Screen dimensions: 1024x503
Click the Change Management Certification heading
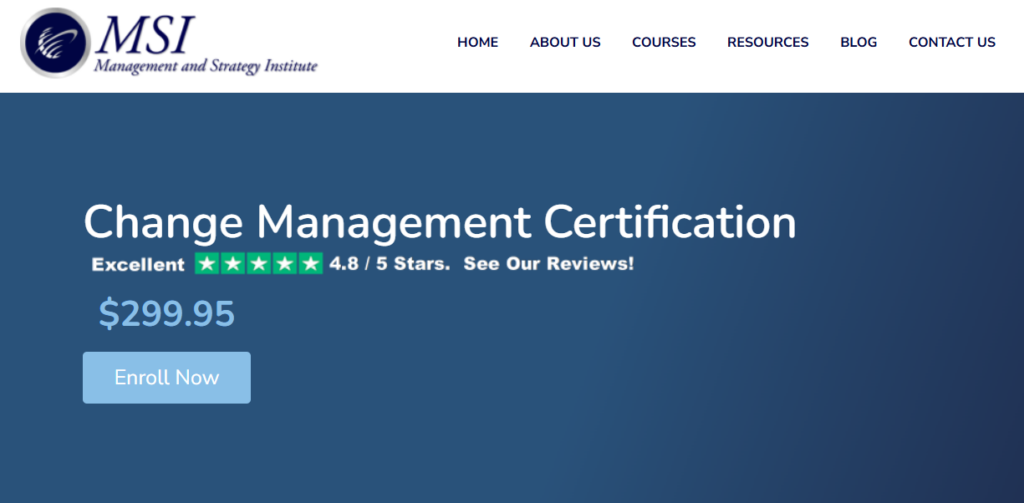[440, 223]
